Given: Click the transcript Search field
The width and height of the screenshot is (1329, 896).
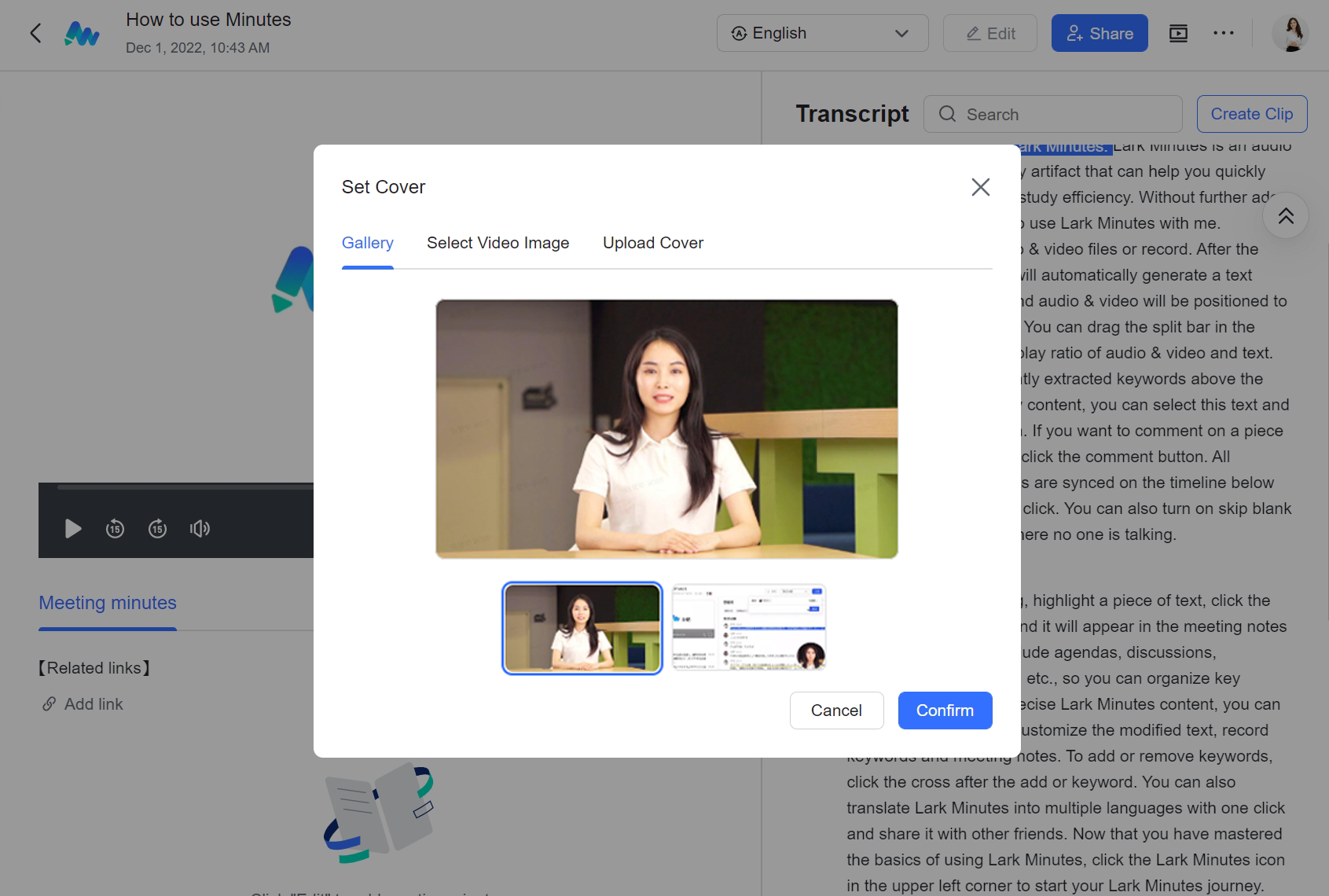Looking at the screenshot, I should click(1053, 115).
